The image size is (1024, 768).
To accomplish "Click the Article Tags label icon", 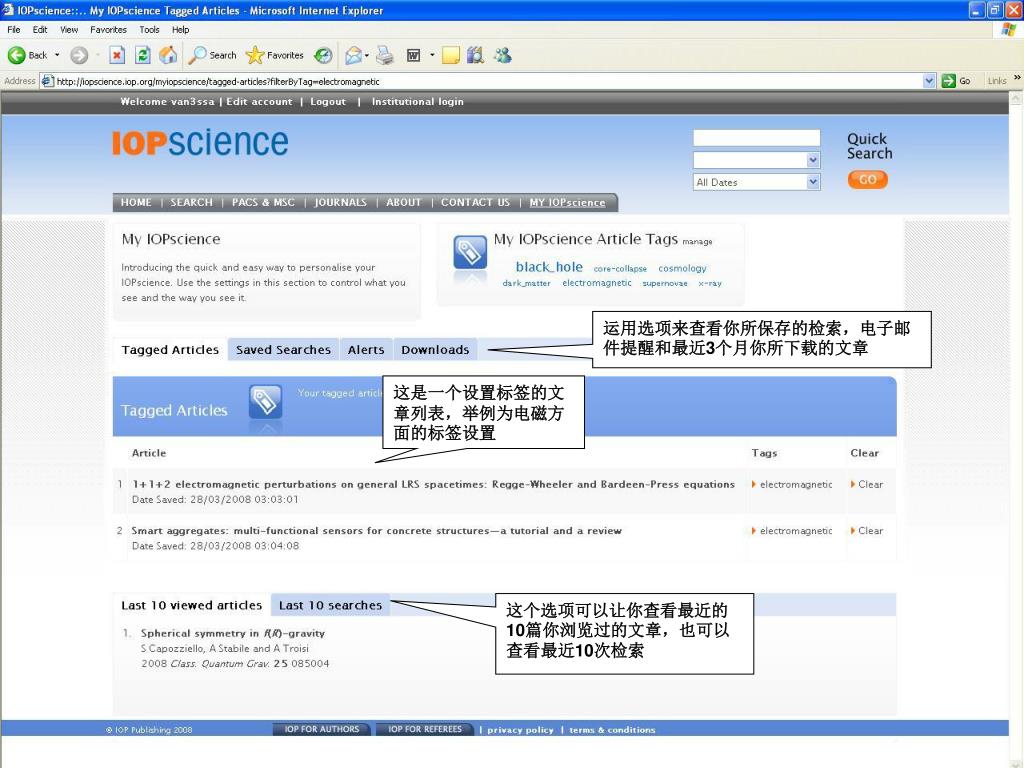I will (470, 253).
